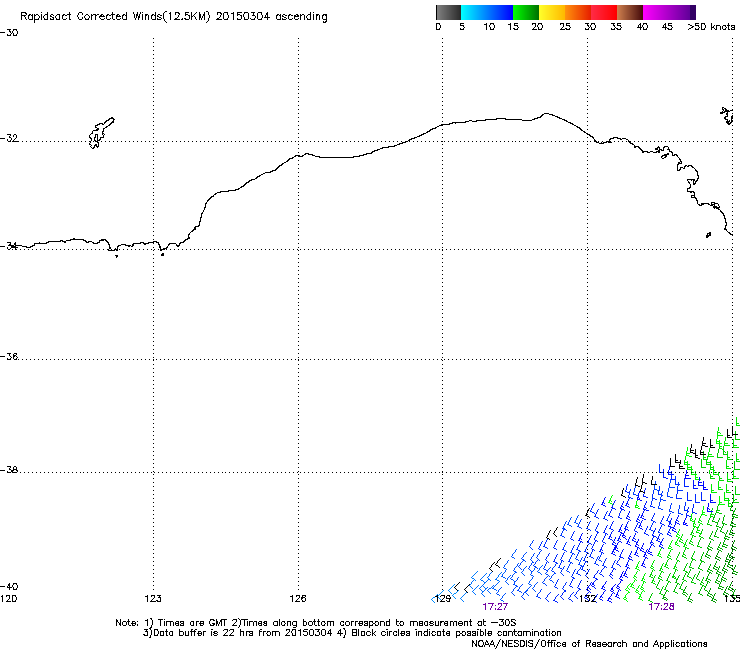
Task: Click the red 30-35 knots color segment
Action: (604, 12)
